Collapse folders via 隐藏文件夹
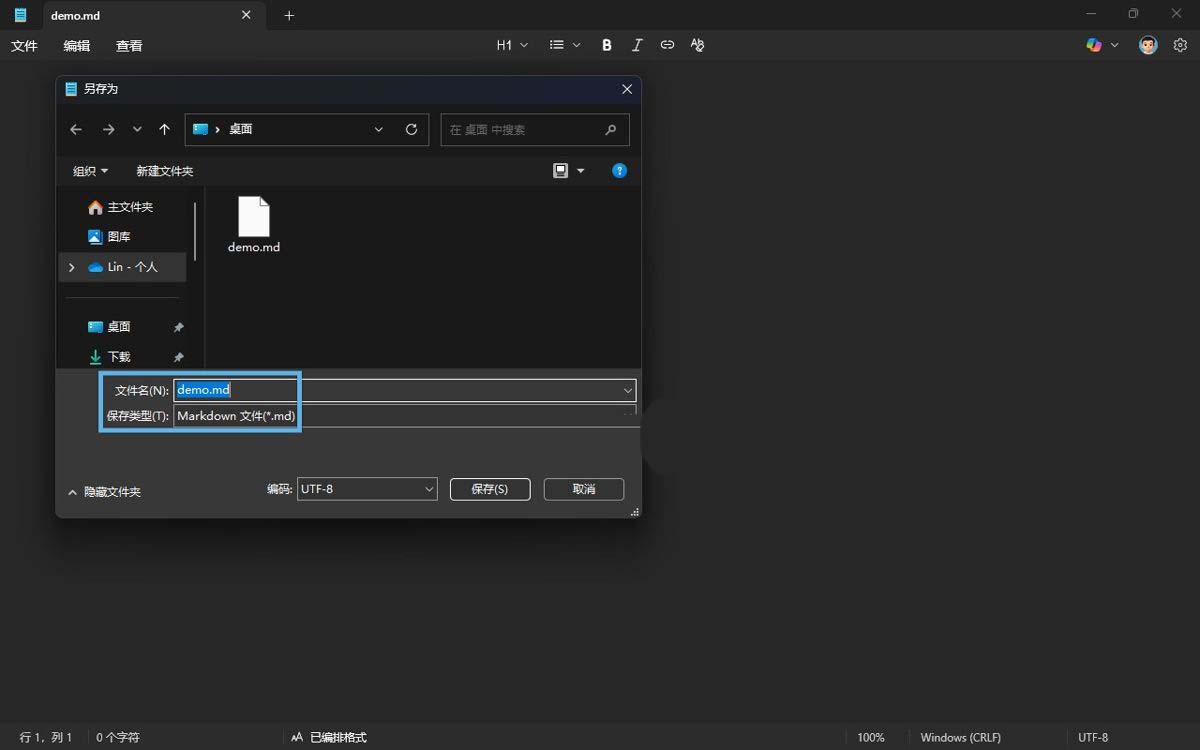The height and width of the screenshot is (750, 1200). point(104,492)
